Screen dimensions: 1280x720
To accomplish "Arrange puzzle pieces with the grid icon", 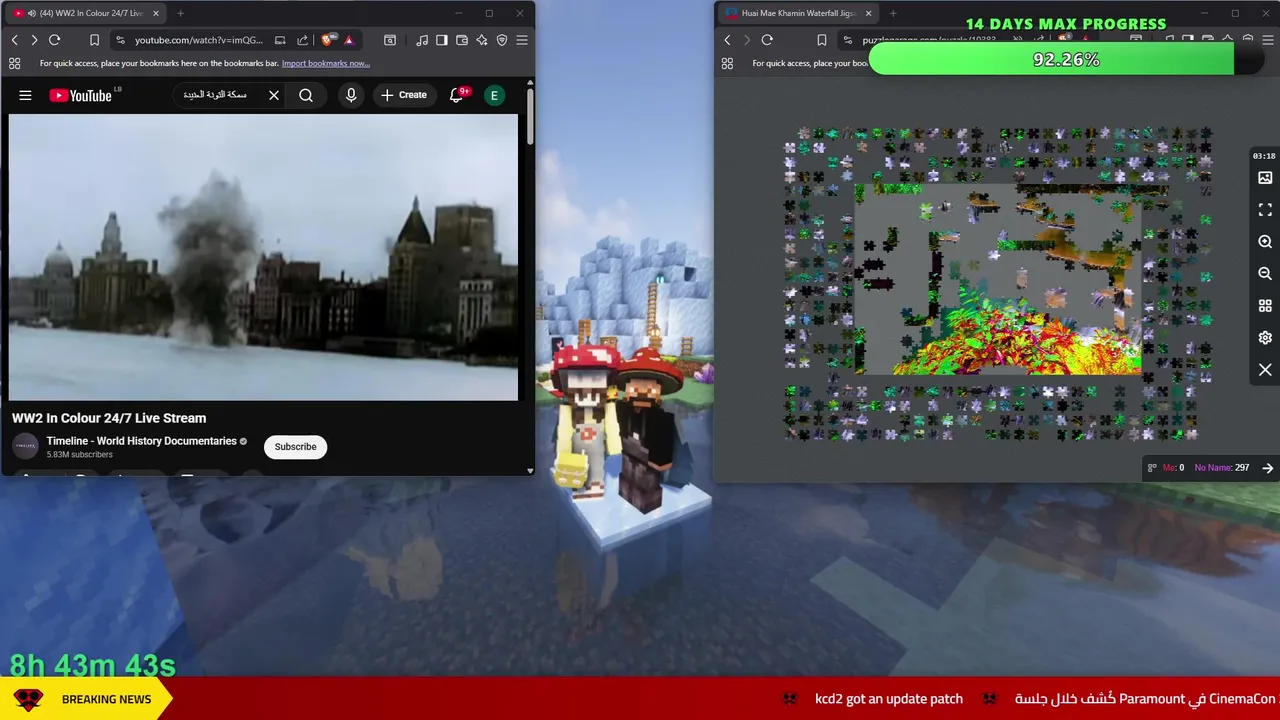I will pyautogui.click(x=1265, y=306).
